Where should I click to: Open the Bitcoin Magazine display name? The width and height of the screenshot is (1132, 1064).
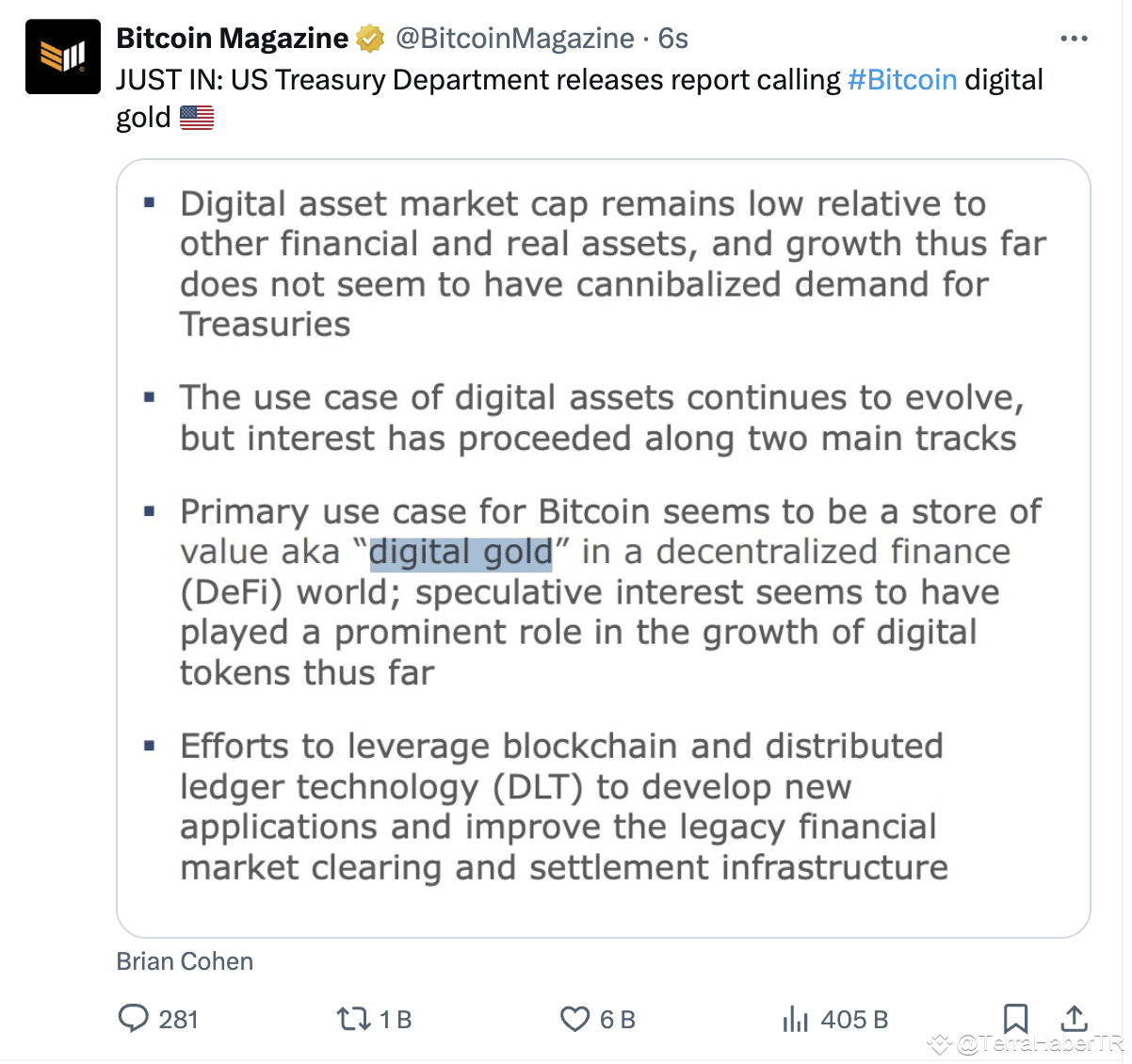231,38
